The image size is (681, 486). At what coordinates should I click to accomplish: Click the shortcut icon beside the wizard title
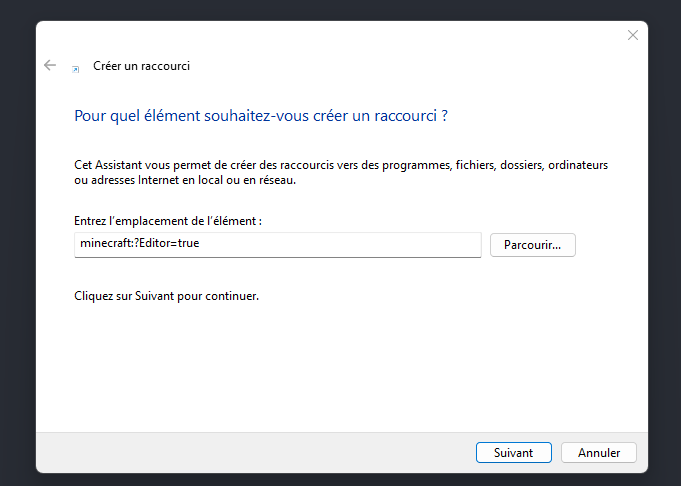click(76, 67)
